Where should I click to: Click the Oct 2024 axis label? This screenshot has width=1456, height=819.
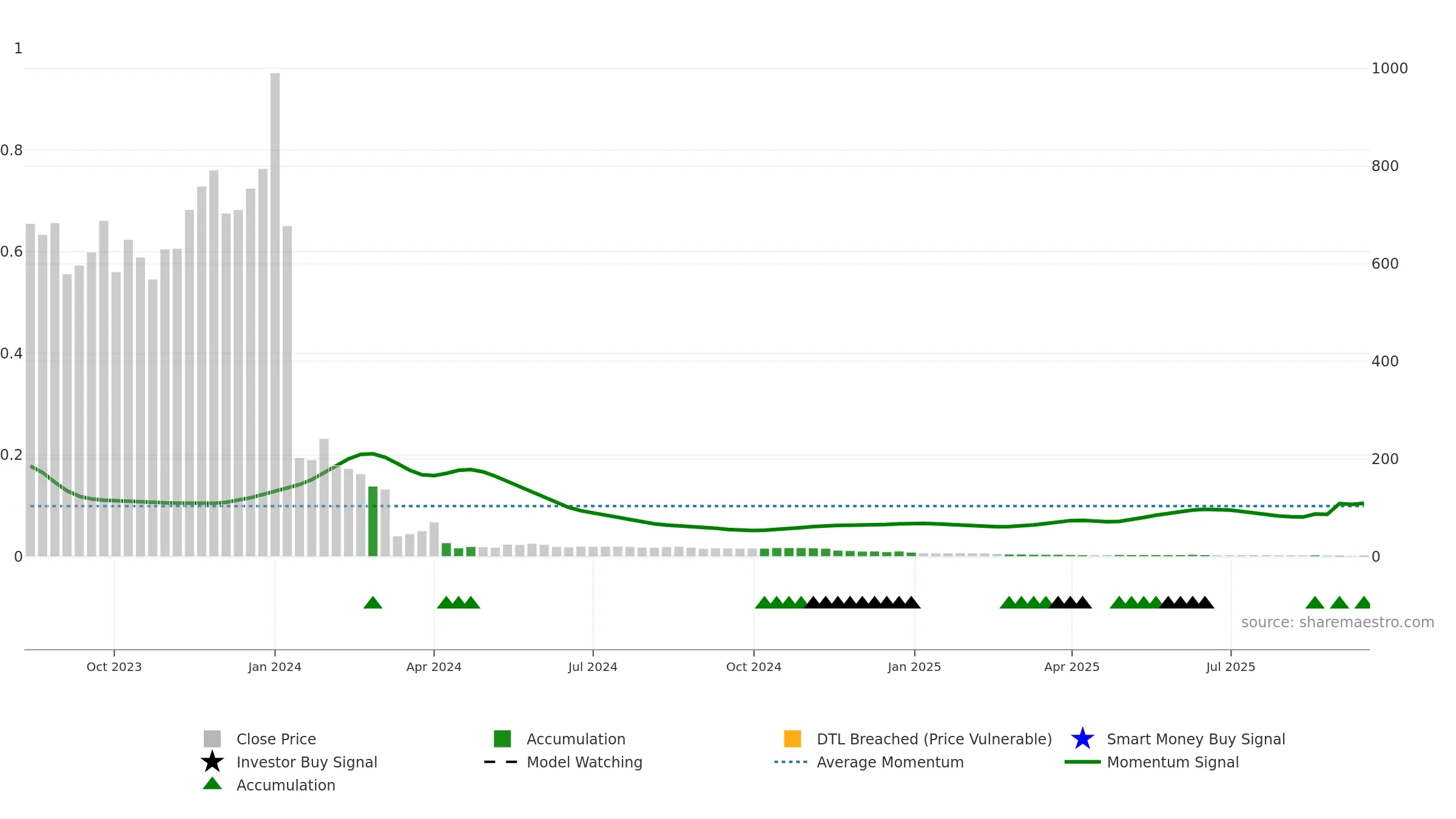click(x=753, y=667)
